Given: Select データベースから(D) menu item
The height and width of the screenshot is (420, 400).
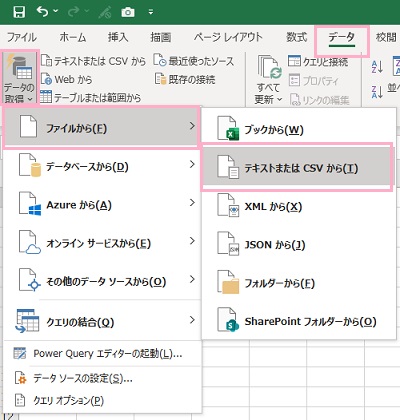Looking at the screenshot, I should 102,165.
